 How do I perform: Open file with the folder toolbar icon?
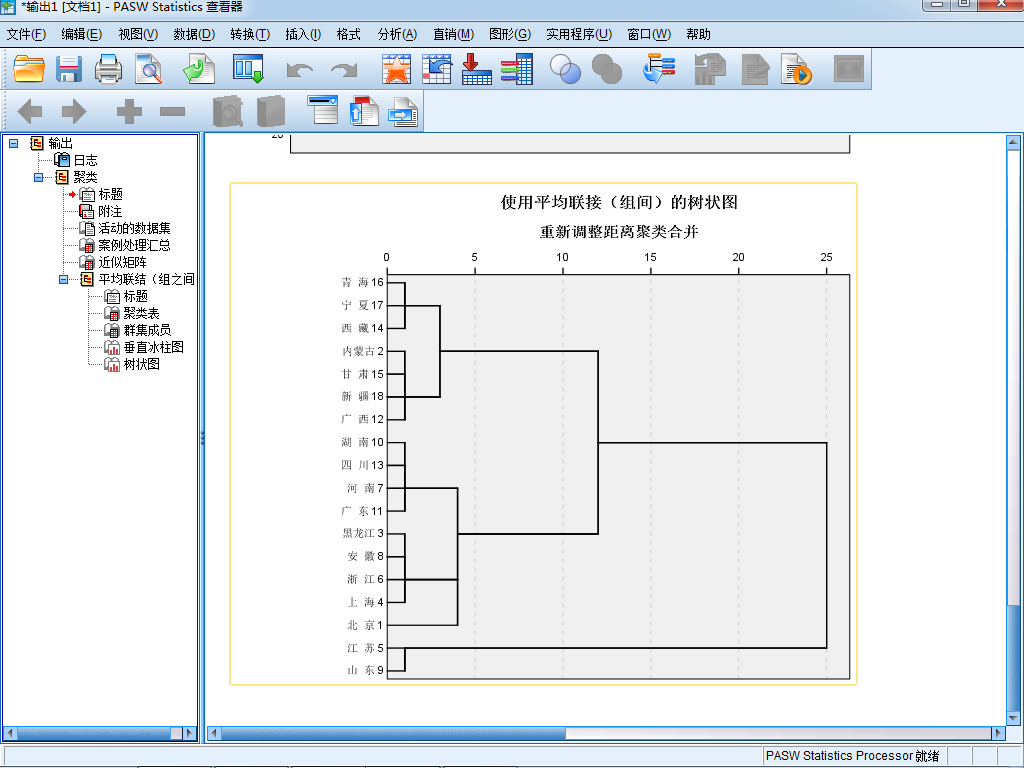coord(29,69)
